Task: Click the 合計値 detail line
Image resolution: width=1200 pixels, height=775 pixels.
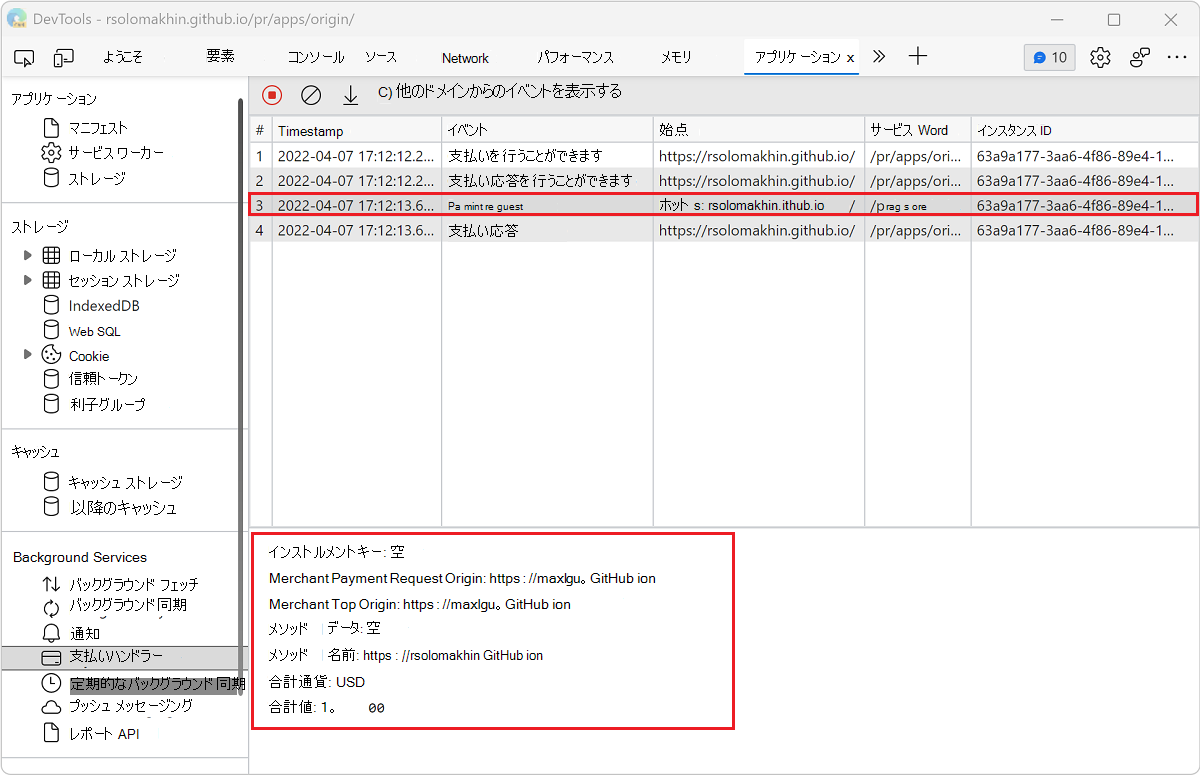Action: (x=326, y=707)
